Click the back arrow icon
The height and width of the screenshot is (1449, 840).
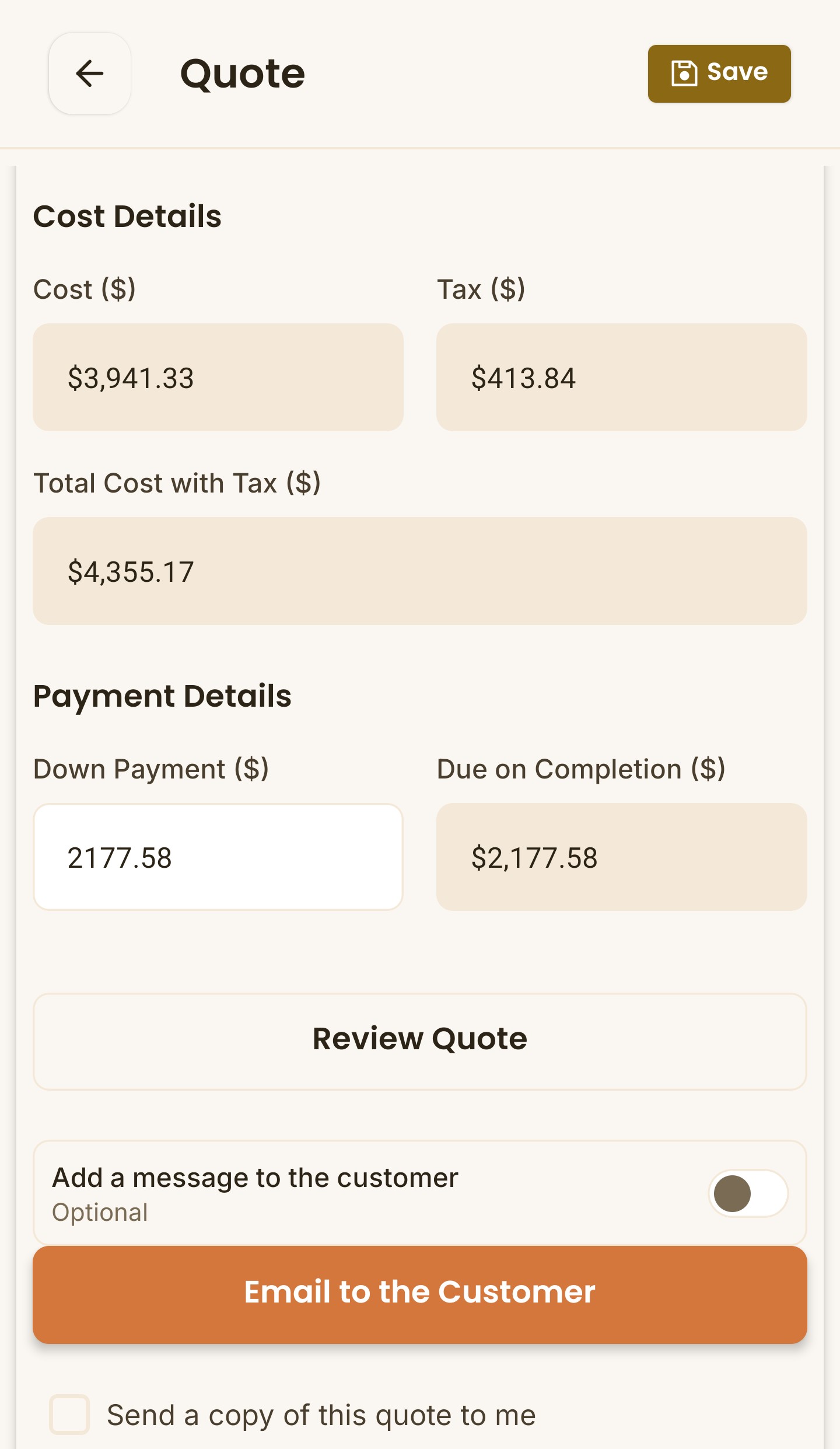click(x=89, y=74)
